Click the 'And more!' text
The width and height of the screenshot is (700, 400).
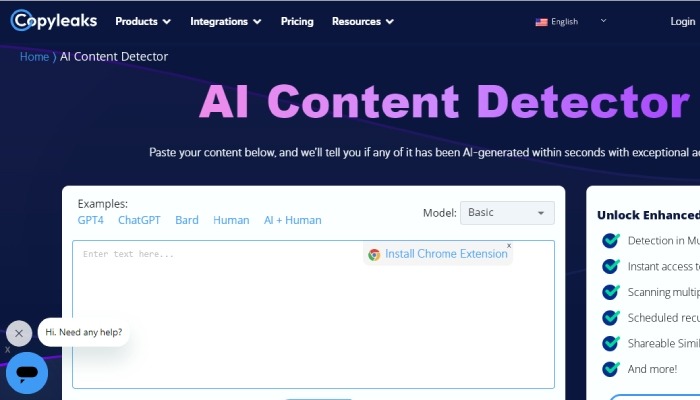(x=652, y=369)
